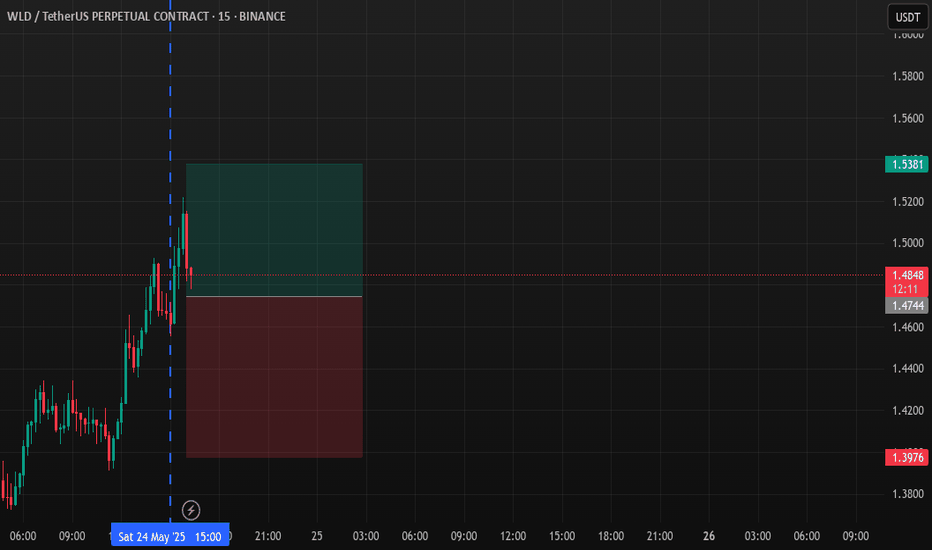Click the WLD / TetherUS PERPETUAL CONTRACT title
Screen dimensions: 932x550
tap(146, 17)
